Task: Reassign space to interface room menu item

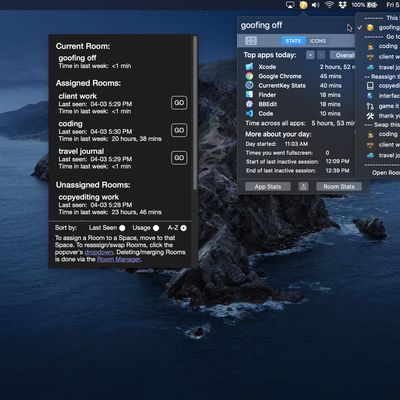Action: (382, 96)
